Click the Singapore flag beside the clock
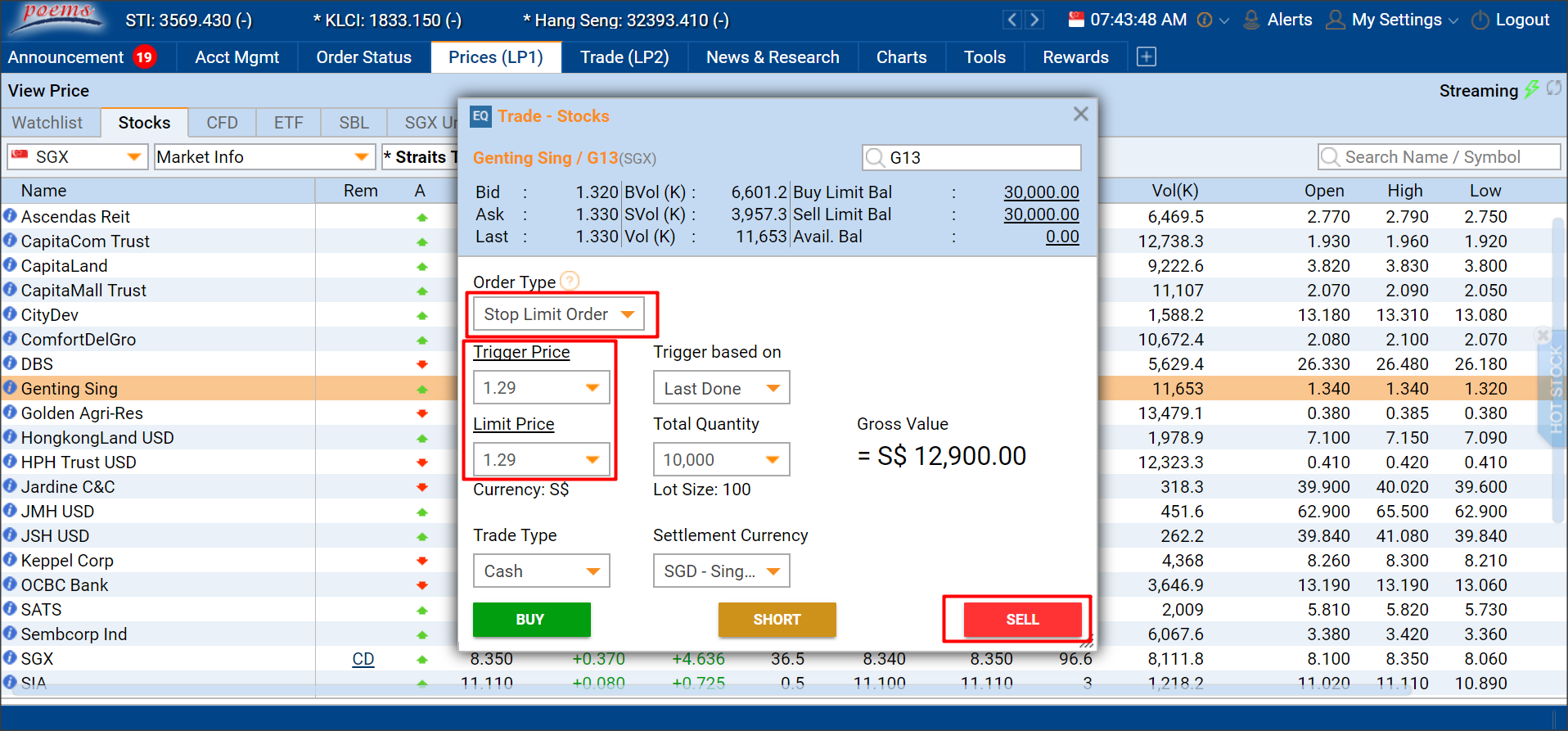 pyautogui.click(x=1076, y=19)
